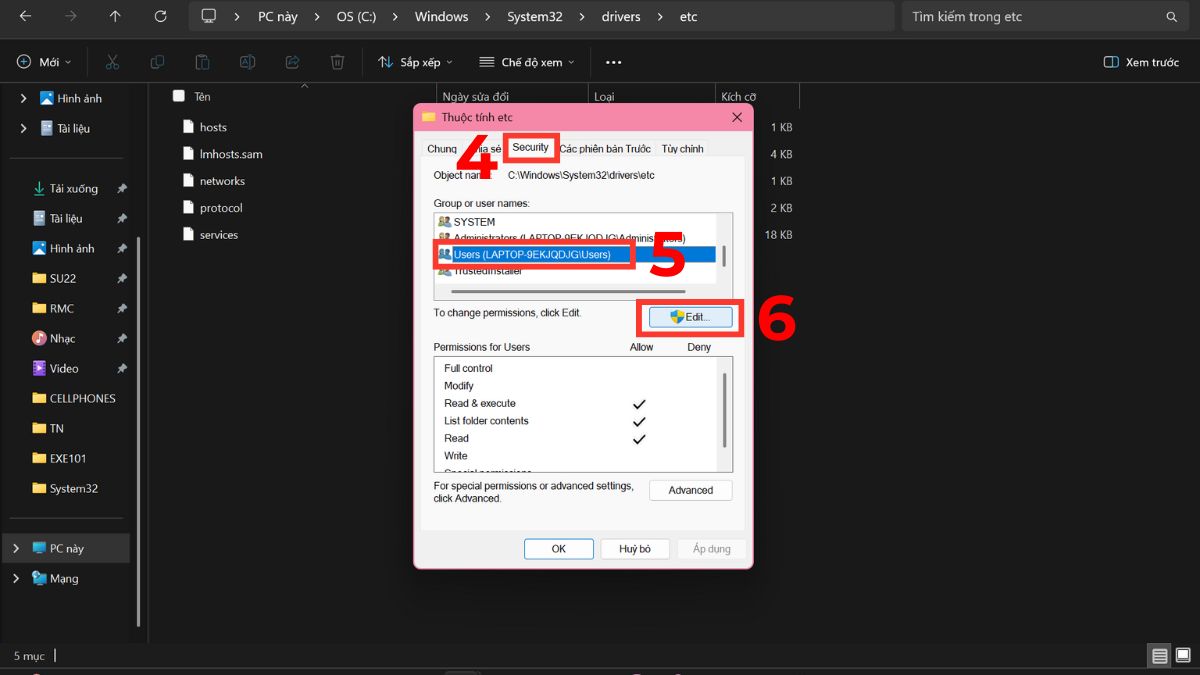Click the Cut (scissors) toolbar icon
Image resolution: width=1200 pixels, height=675 pixels.
pyautogui.click(x=112, y=62)
